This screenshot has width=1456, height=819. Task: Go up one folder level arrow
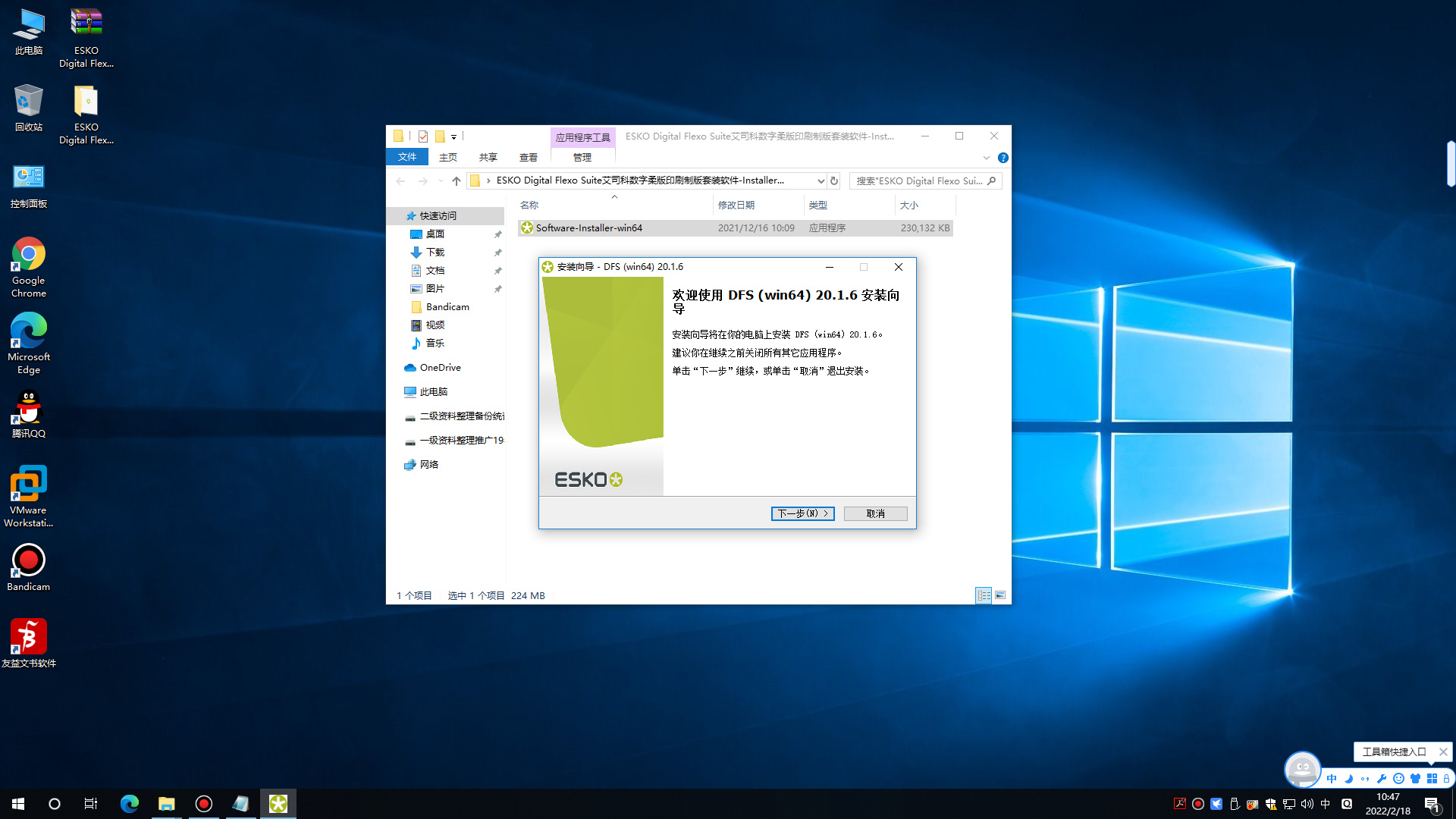pos(456,180)
